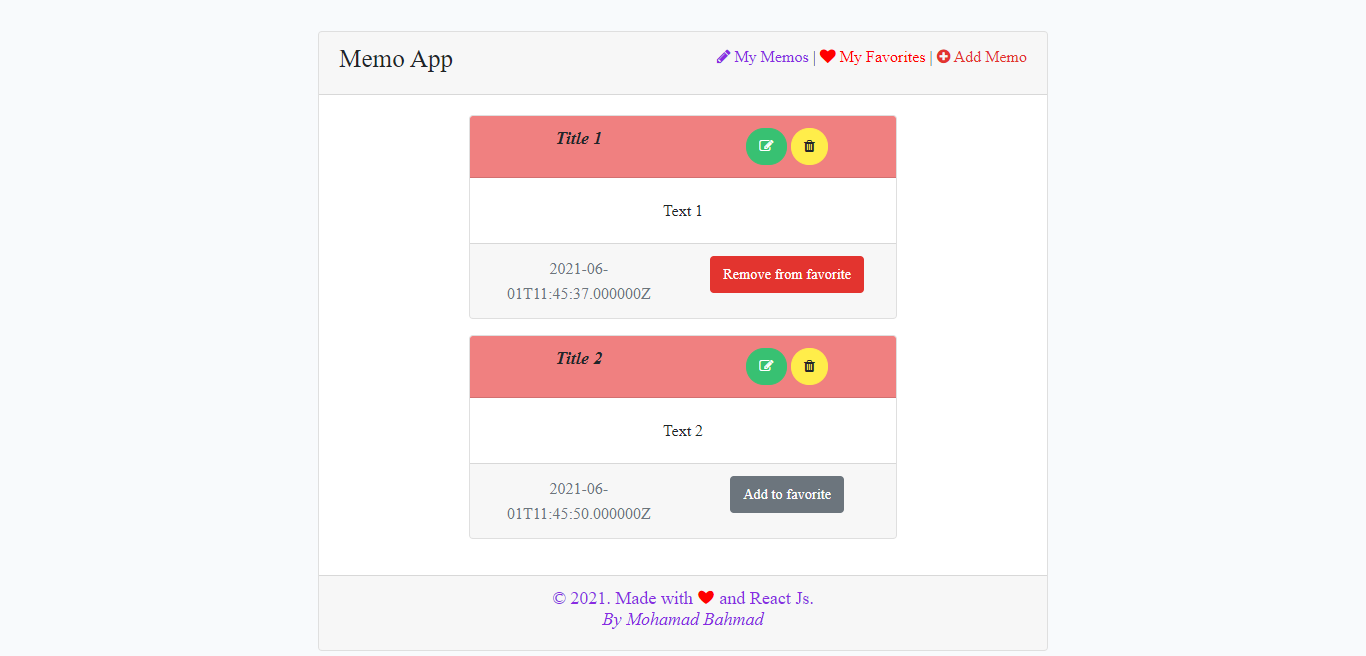Select the green edit icon on Title 1

tap(766, 146)
